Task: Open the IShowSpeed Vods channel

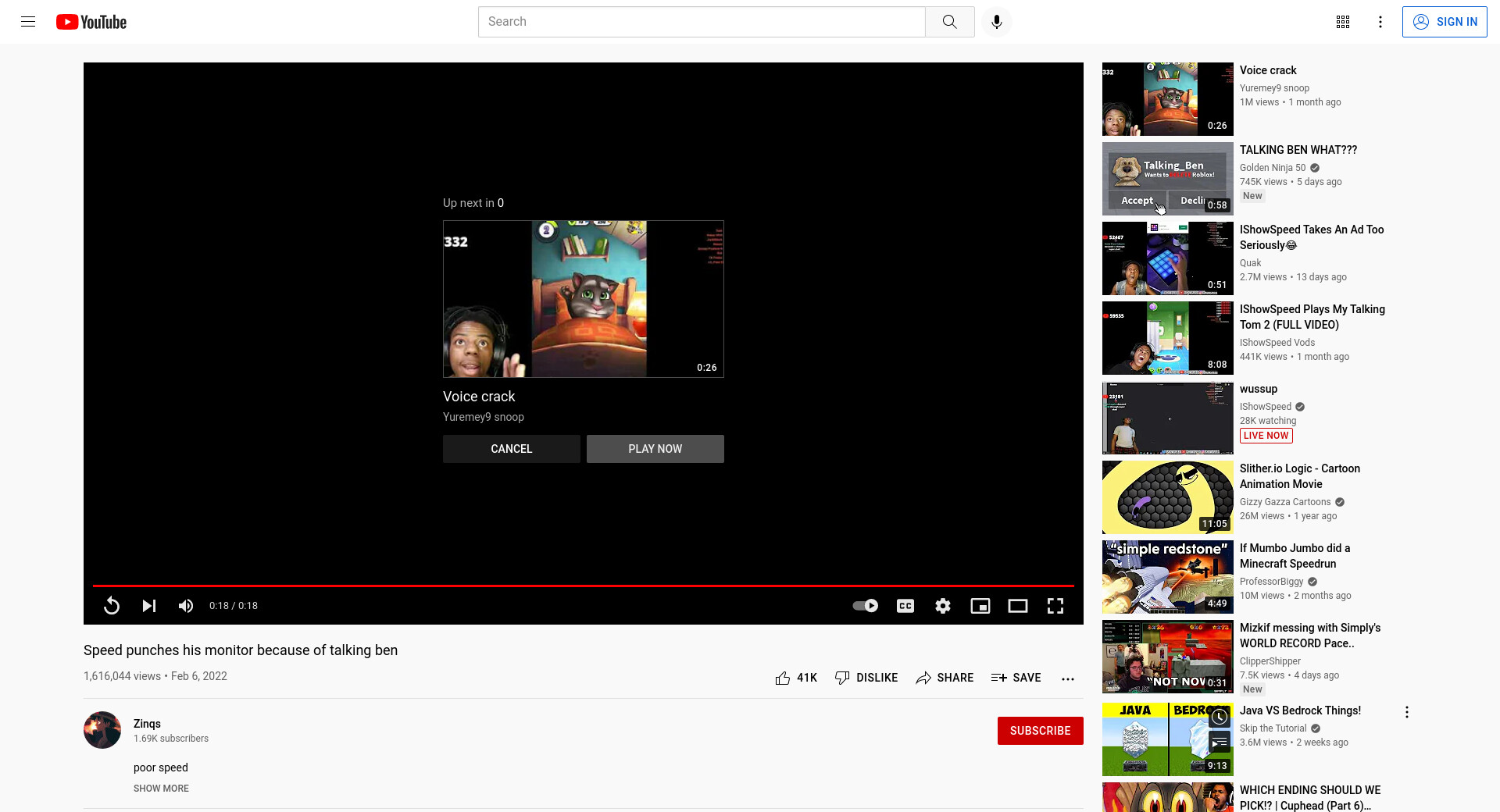Action: click(1277, 343)
